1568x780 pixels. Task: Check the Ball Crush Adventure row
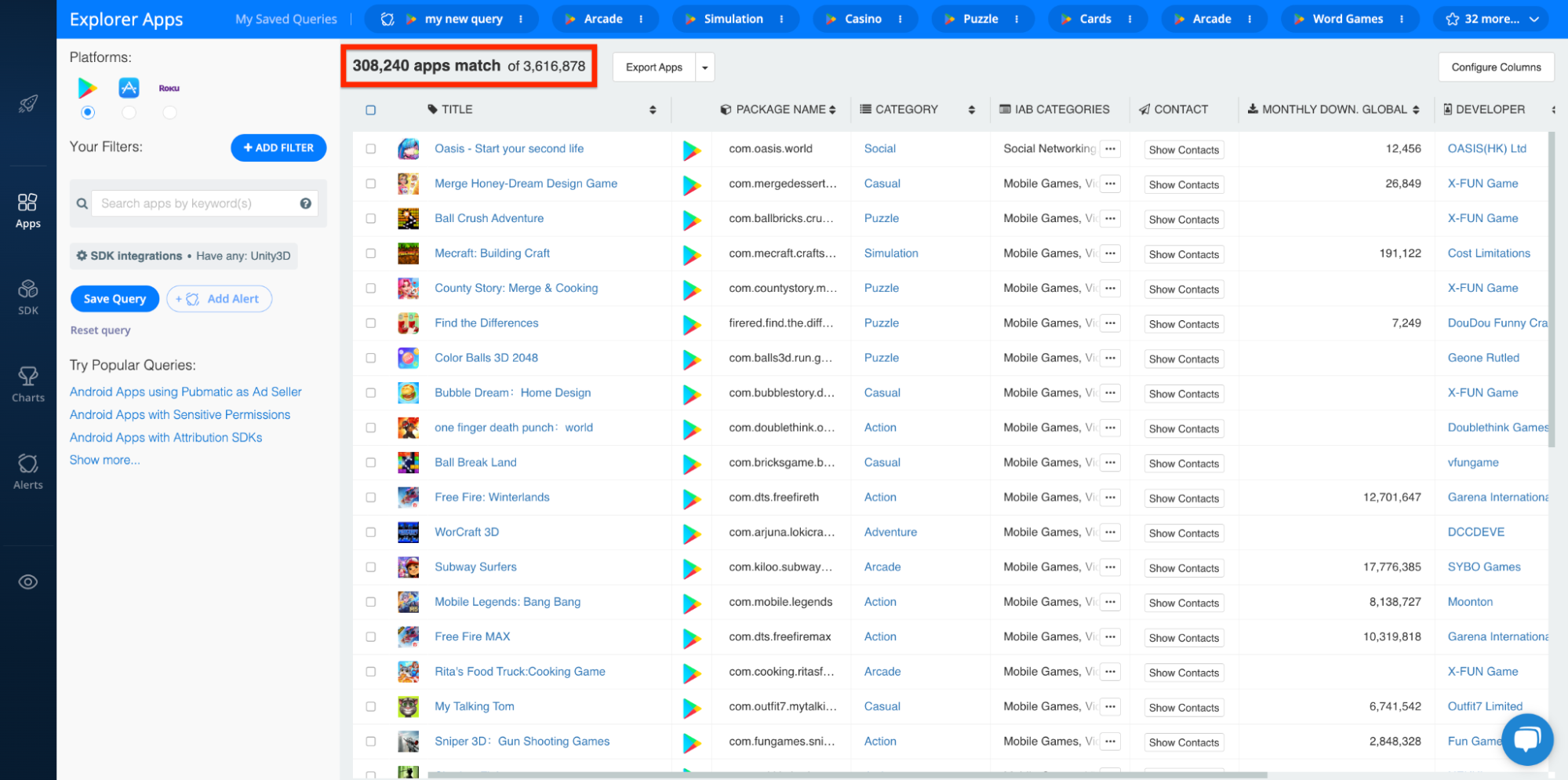371,218
